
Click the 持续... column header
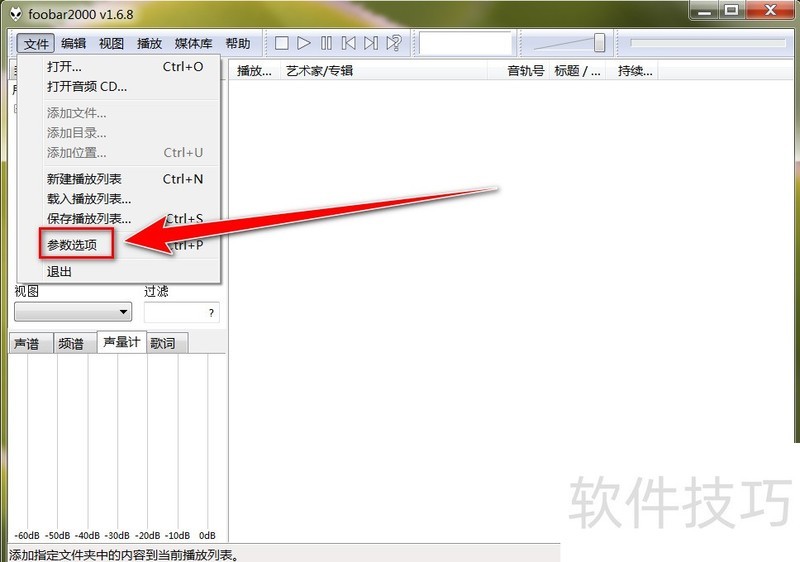(632, 71)
